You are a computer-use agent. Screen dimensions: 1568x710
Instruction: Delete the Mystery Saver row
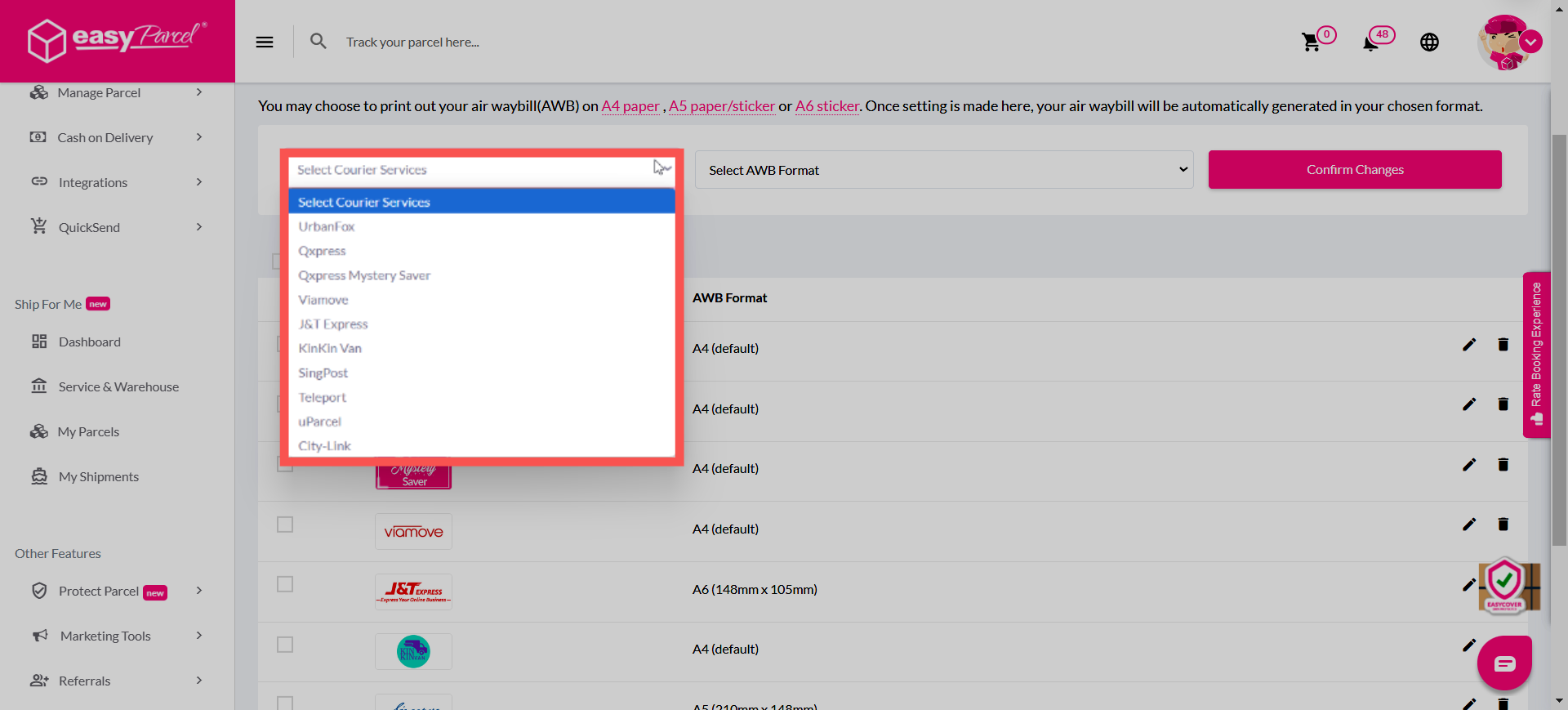click(x=1503, y=465)
